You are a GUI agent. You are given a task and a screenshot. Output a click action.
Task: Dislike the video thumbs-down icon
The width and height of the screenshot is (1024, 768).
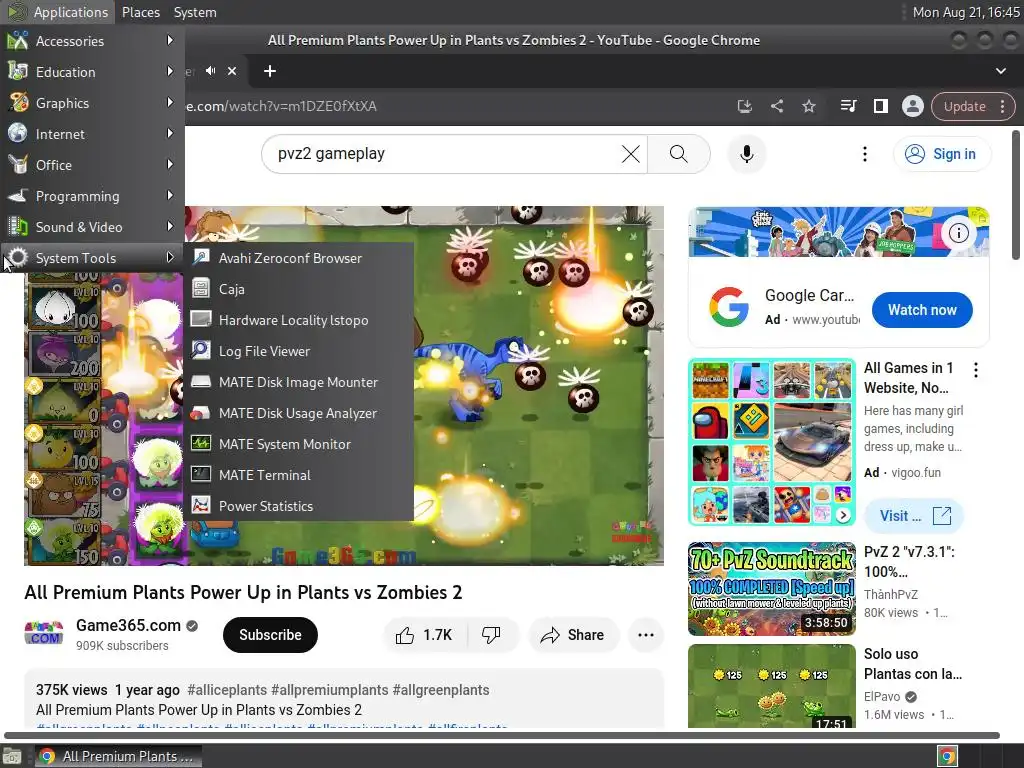(x=491, y=635)
